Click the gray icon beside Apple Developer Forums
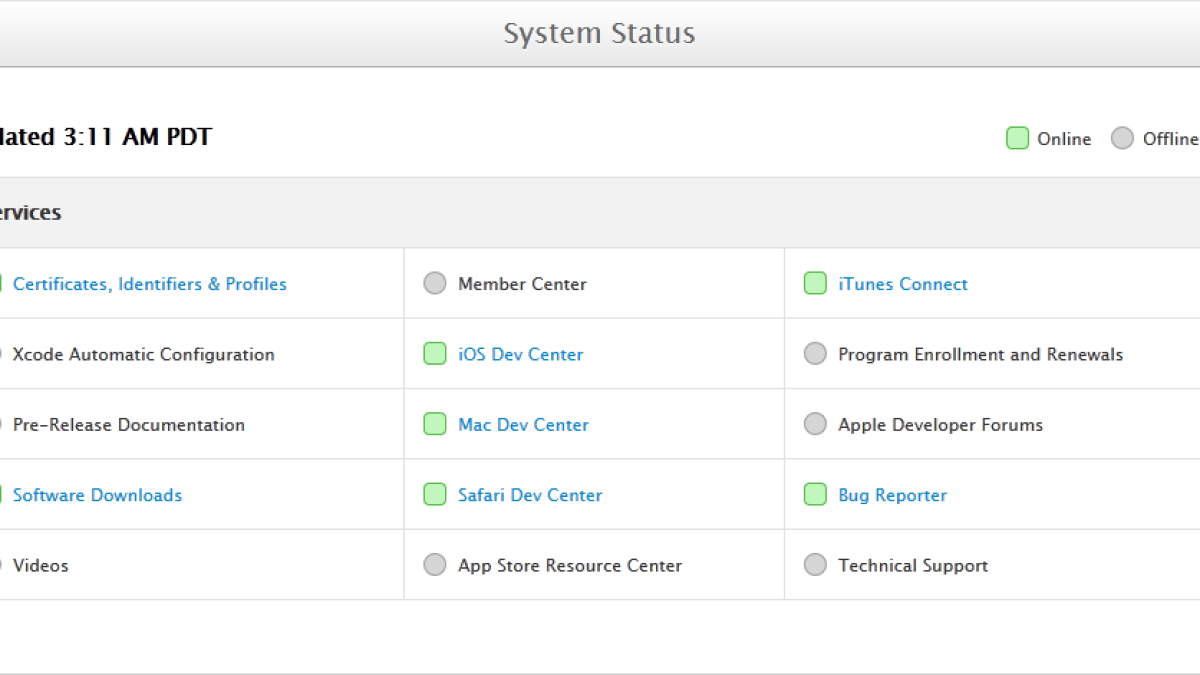This screenshot has width=1200, height=675. 815,424
